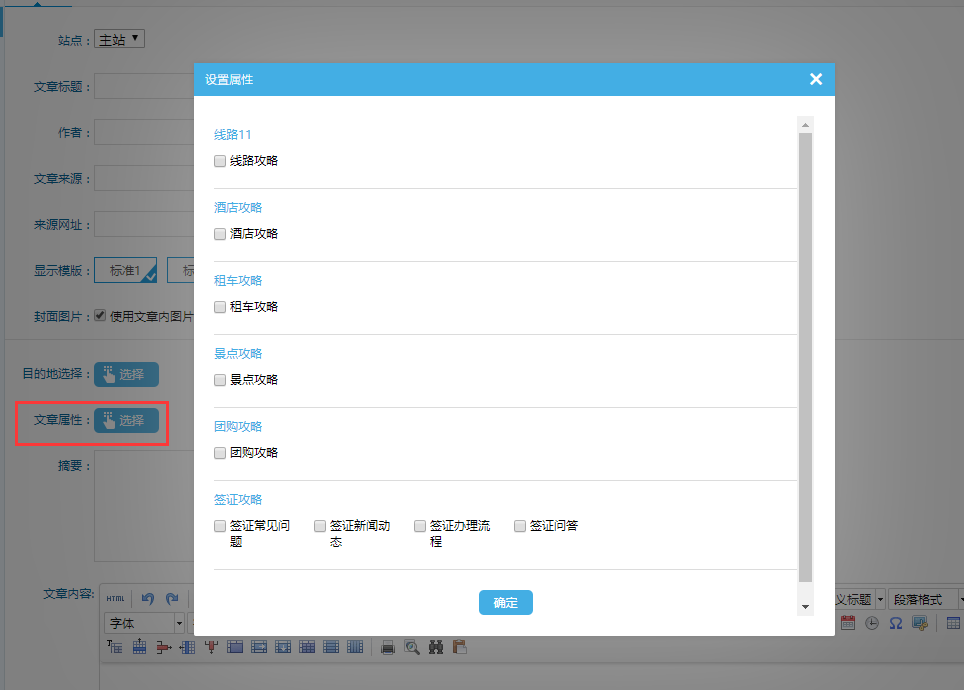Click the HTML source toolbar icon

click(x=116, y=598)
